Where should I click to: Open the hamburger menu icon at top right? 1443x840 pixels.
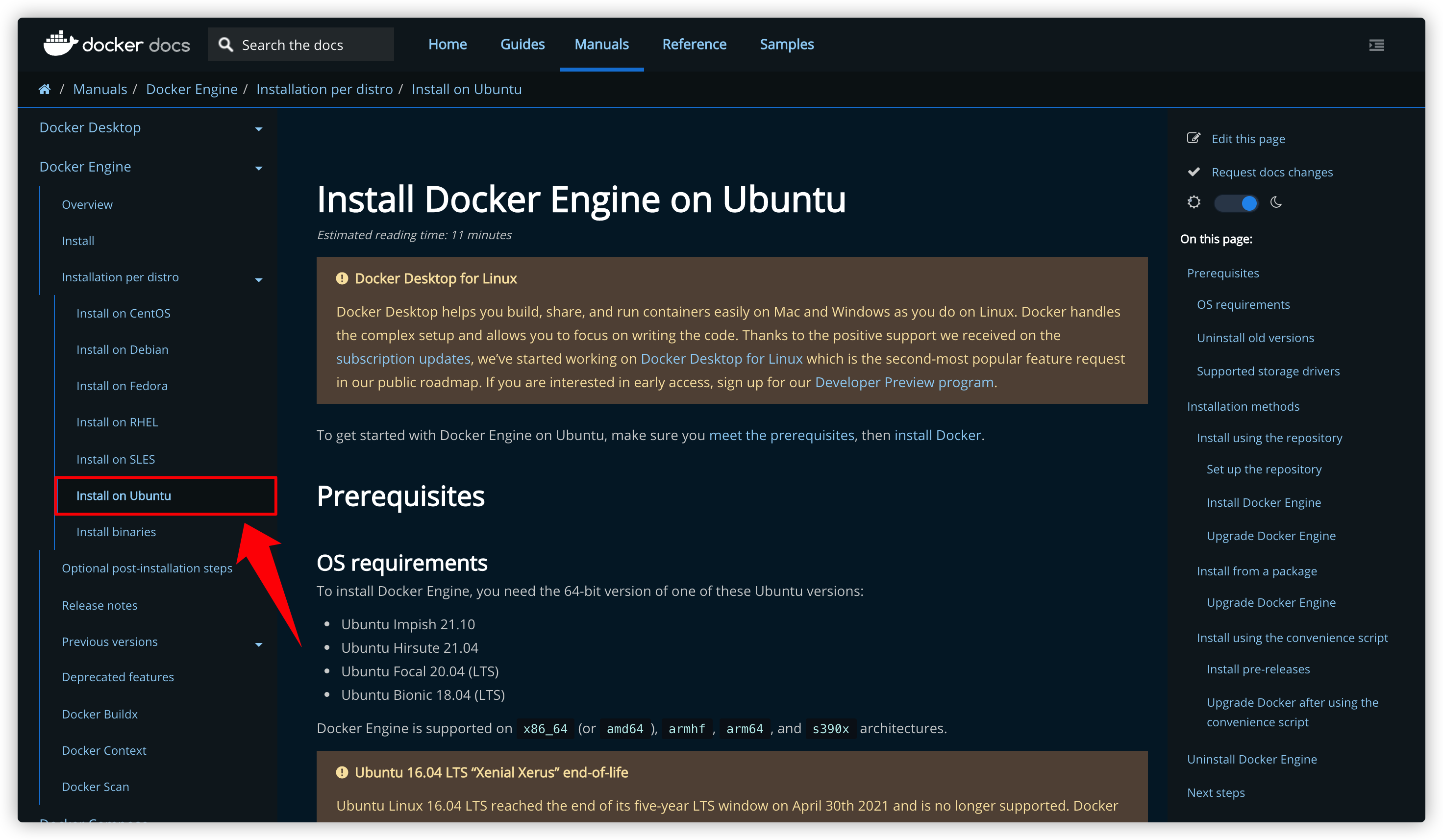[1376, 45]
